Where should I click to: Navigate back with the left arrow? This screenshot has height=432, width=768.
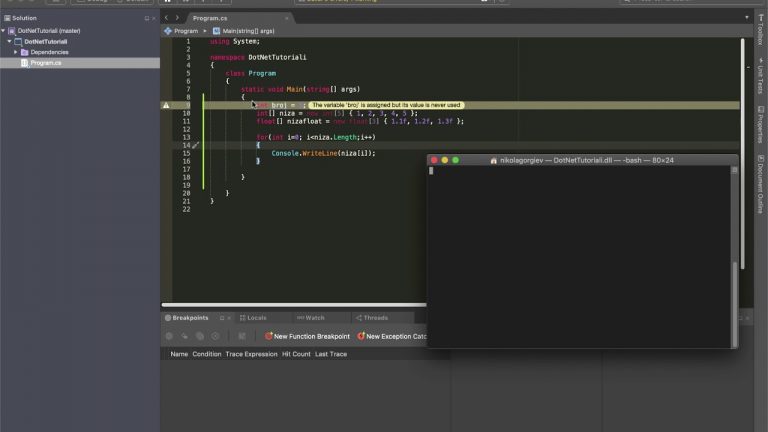tap(167, 18)
